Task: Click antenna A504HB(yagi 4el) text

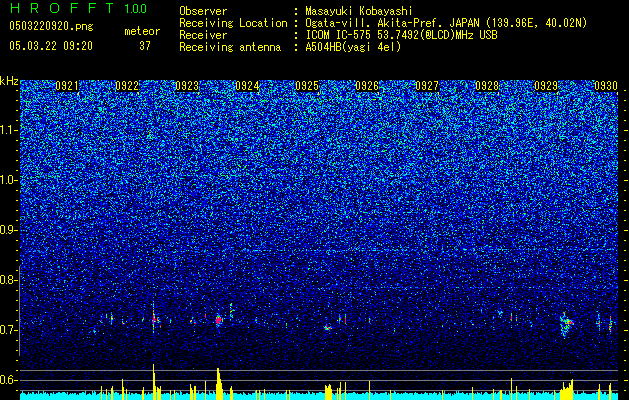Action: [353, 47]
